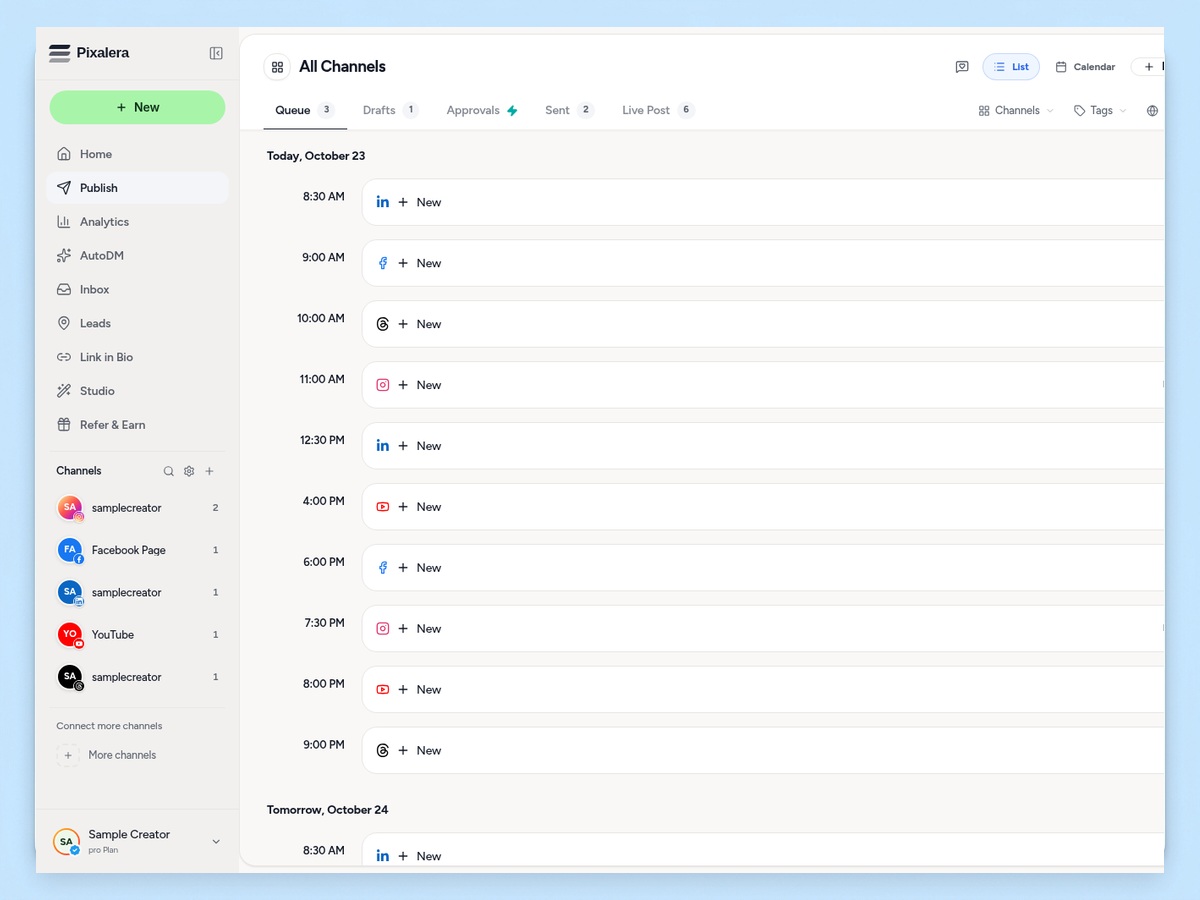Viewport: 1200px width, 900px height.
Task: Click the globe timezone icon
Action: pyautogui.click(x=1152, y=111)
